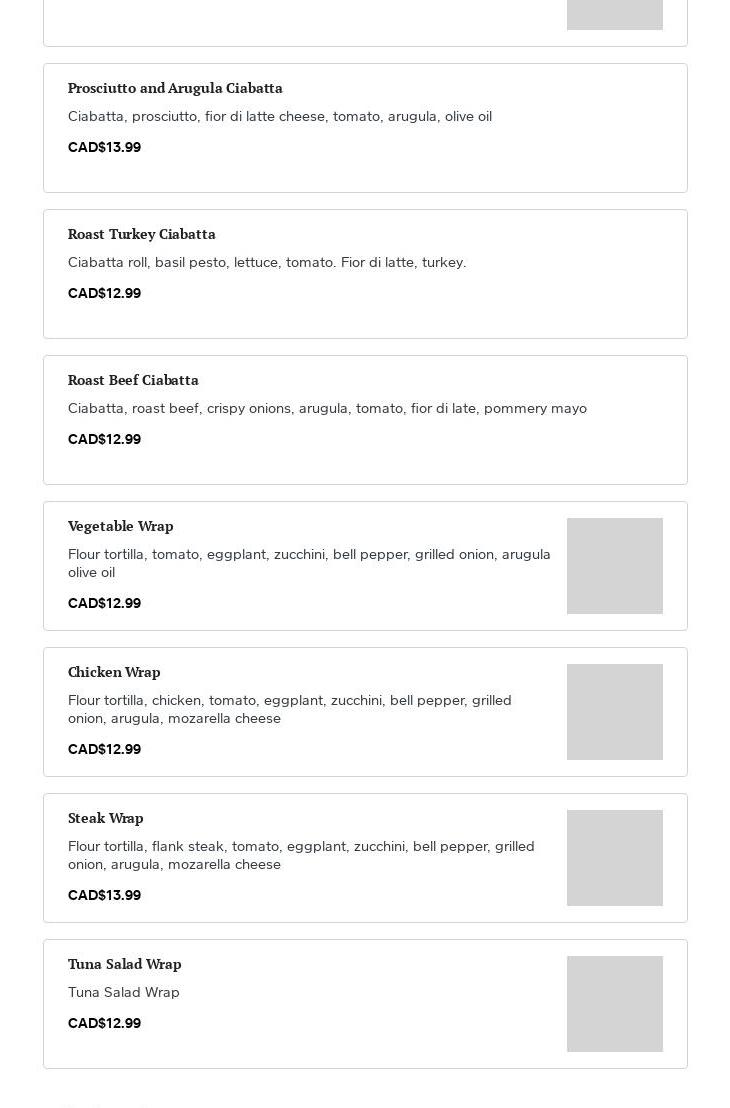Click the Steak Wrap title
This screenshot has width=730, height=1108.
[106, 818]
